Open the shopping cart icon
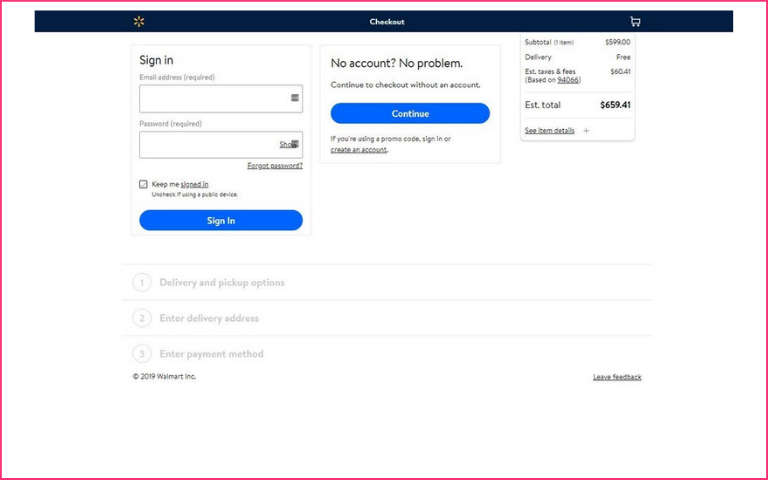 coord(635,22)
